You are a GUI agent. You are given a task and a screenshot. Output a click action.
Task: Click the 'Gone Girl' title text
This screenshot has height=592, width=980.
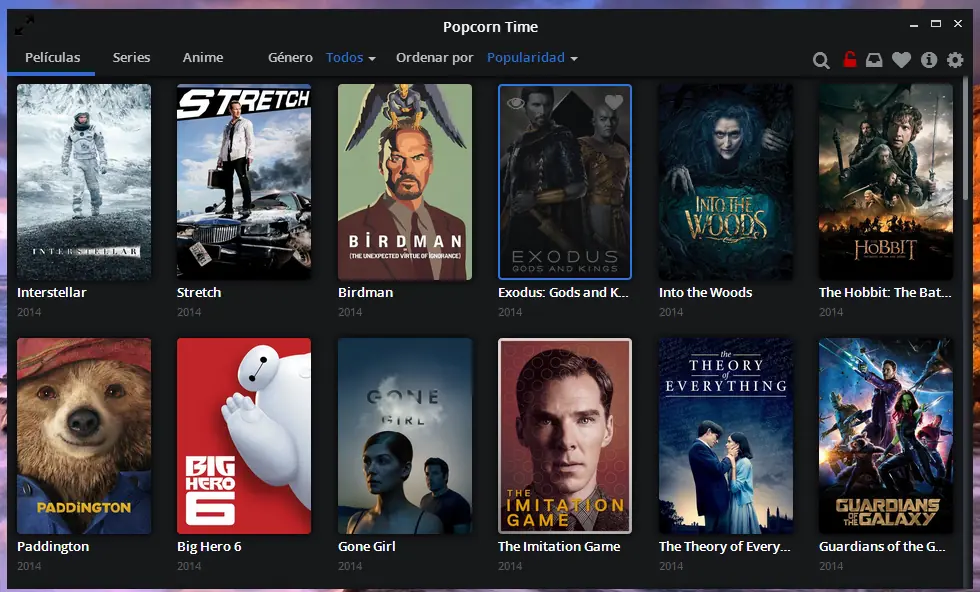(367, 546)
